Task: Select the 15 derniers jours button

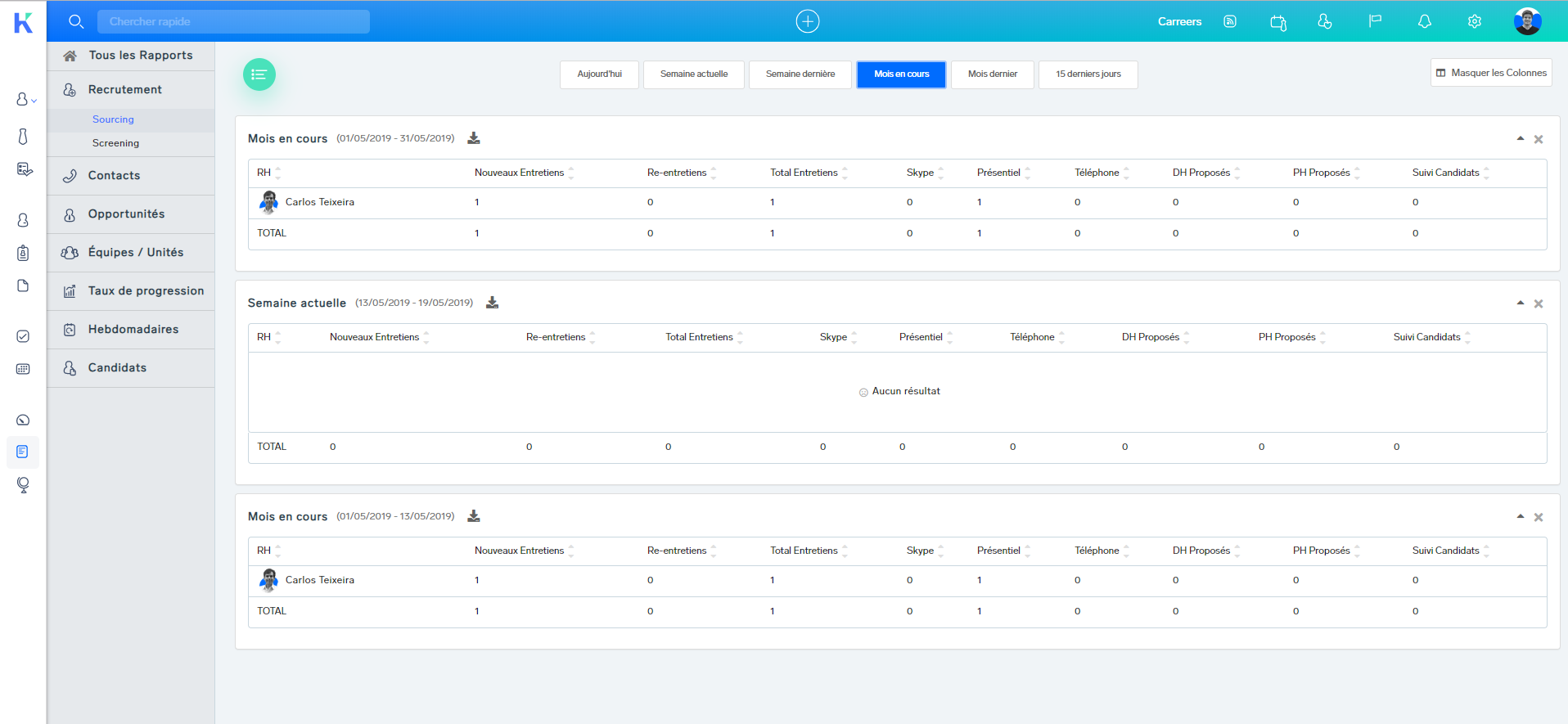Action: pos(1088,74)
